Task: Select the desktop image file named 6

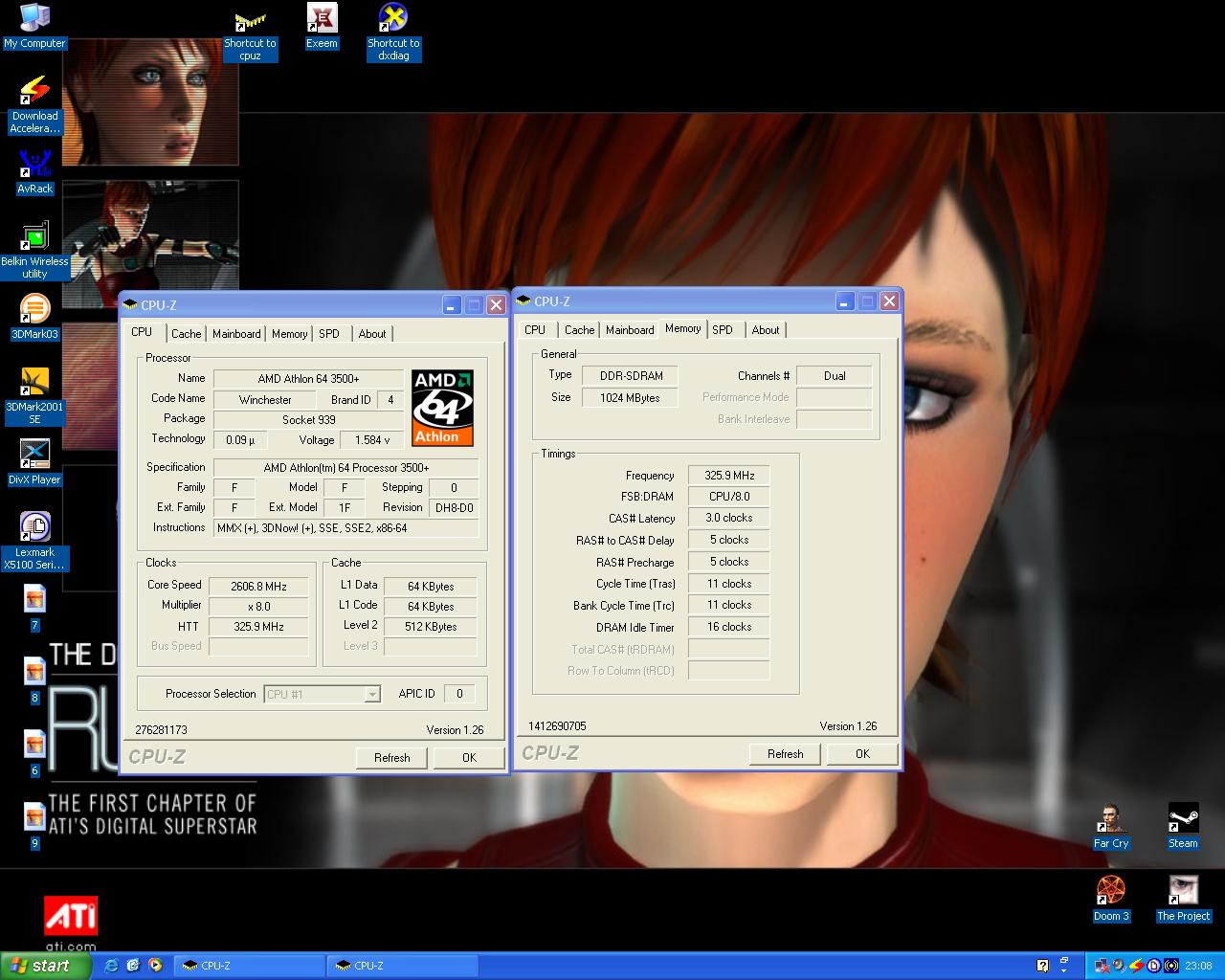Action: coord(34,754)
